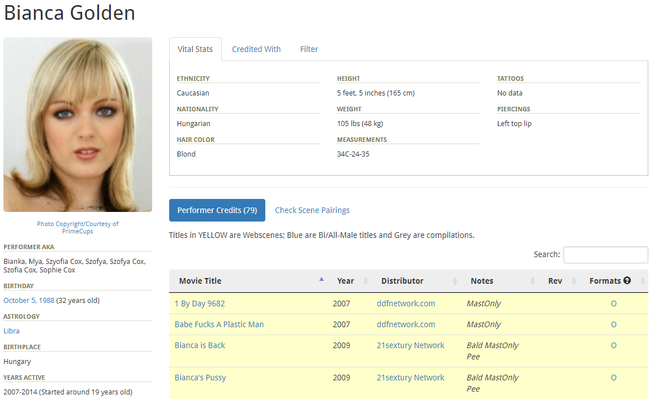Viewport: 650px width, 399px height.
Task: Open the October 5, 1988 birthday link
Action: pyautogui.click(x=29, y=300)
